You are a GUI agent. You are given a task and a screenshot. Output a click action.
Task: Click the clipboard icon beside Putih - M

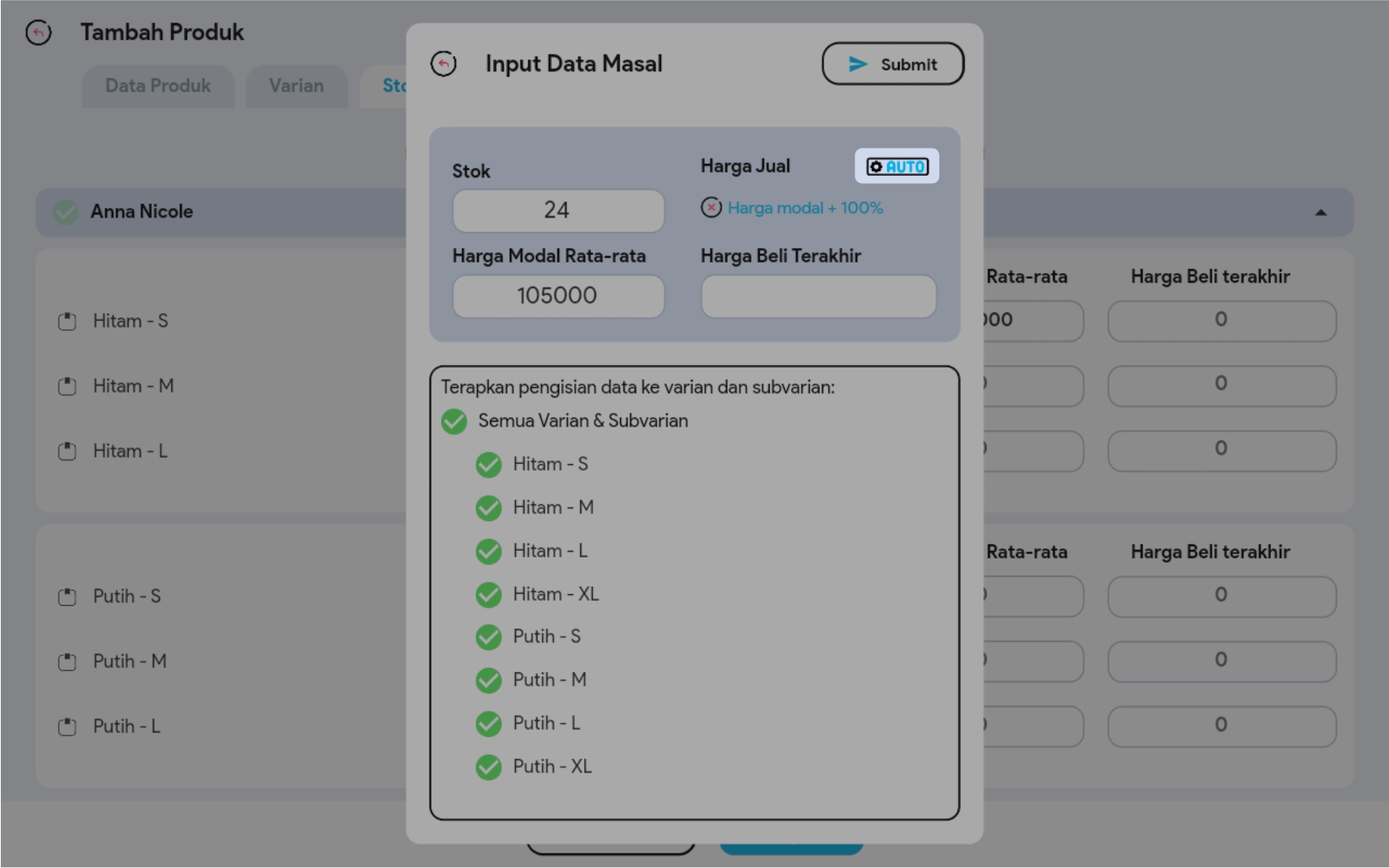(67, 662)
